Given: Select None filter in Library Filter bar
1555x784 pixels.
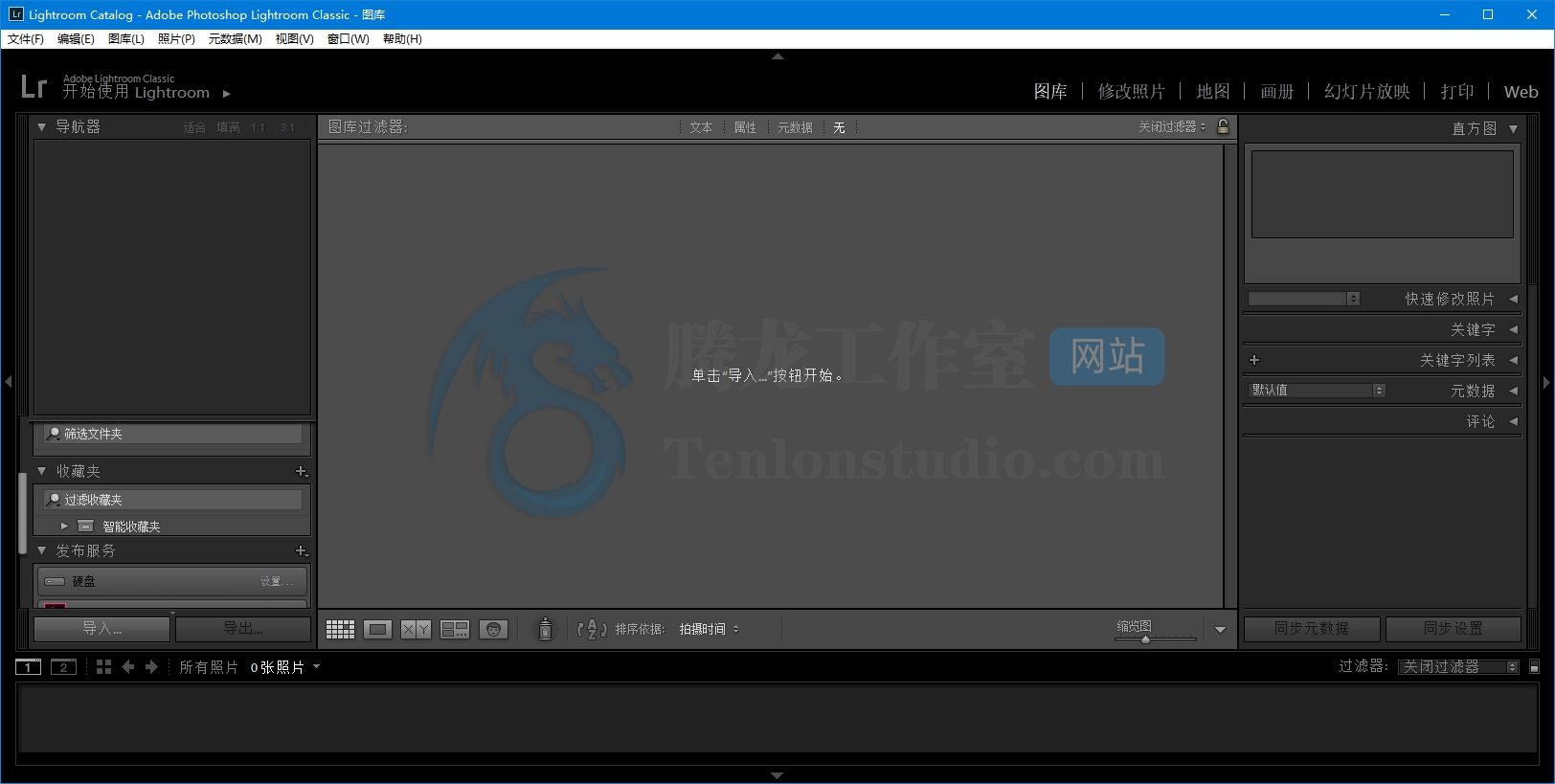Looking at the screenshot, I should click(x=839, y=127).
